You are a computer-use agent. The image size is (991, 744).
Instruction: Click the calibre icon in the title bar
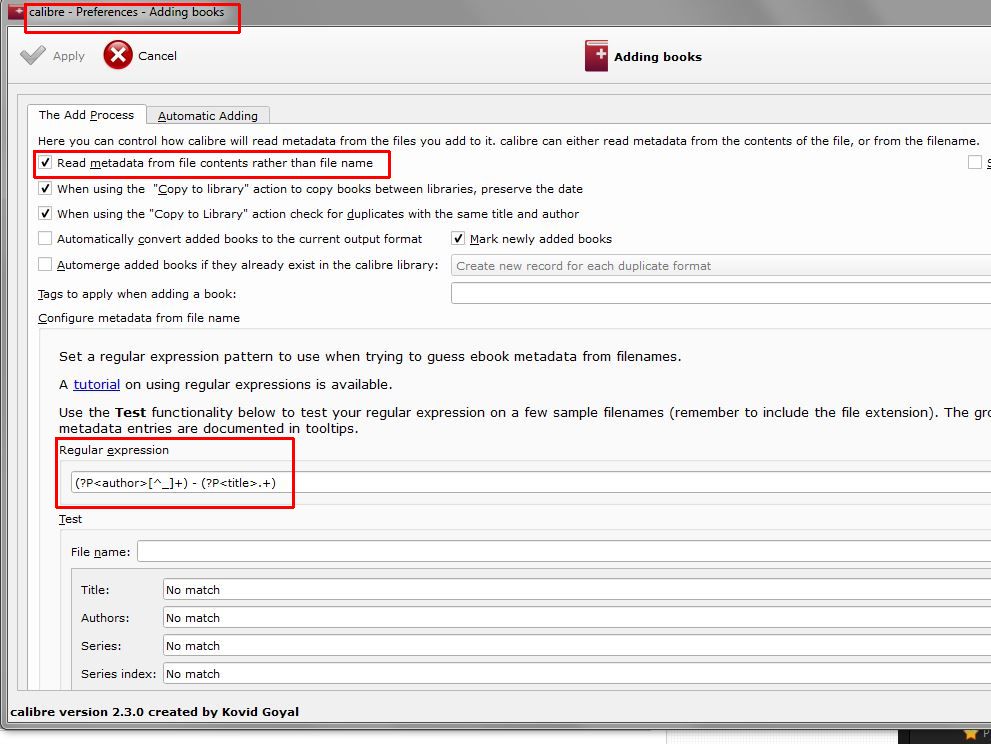tap(16, 11)
